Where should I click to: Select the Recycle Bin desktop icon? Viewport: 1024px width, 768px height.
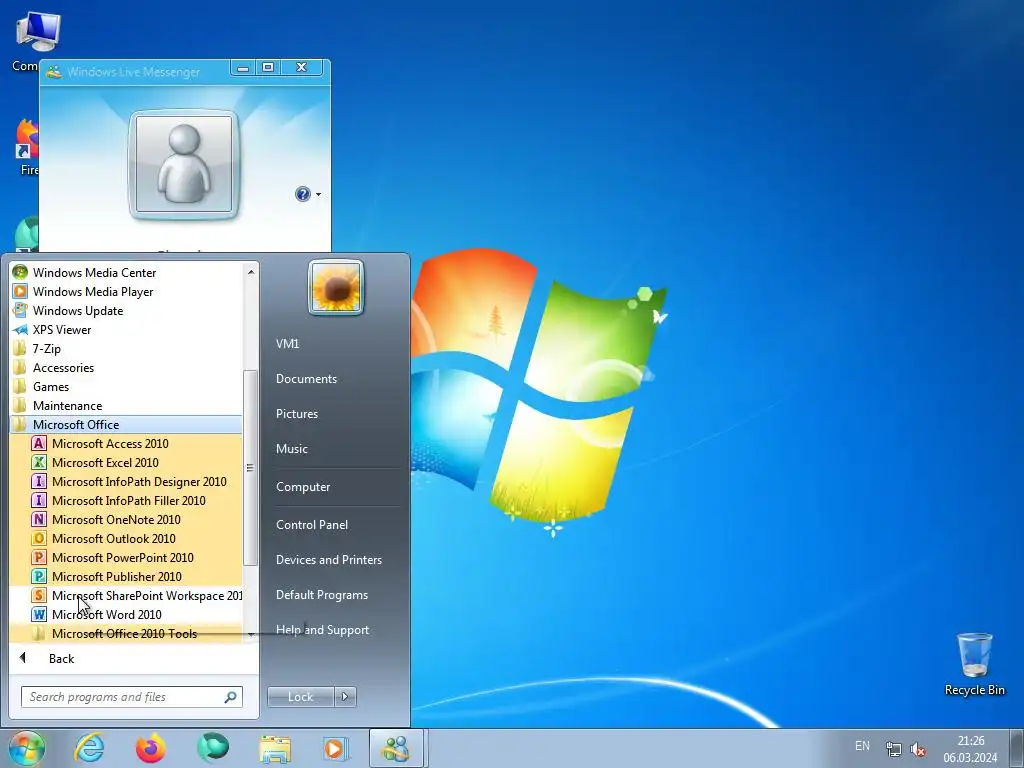click(974, 664)
